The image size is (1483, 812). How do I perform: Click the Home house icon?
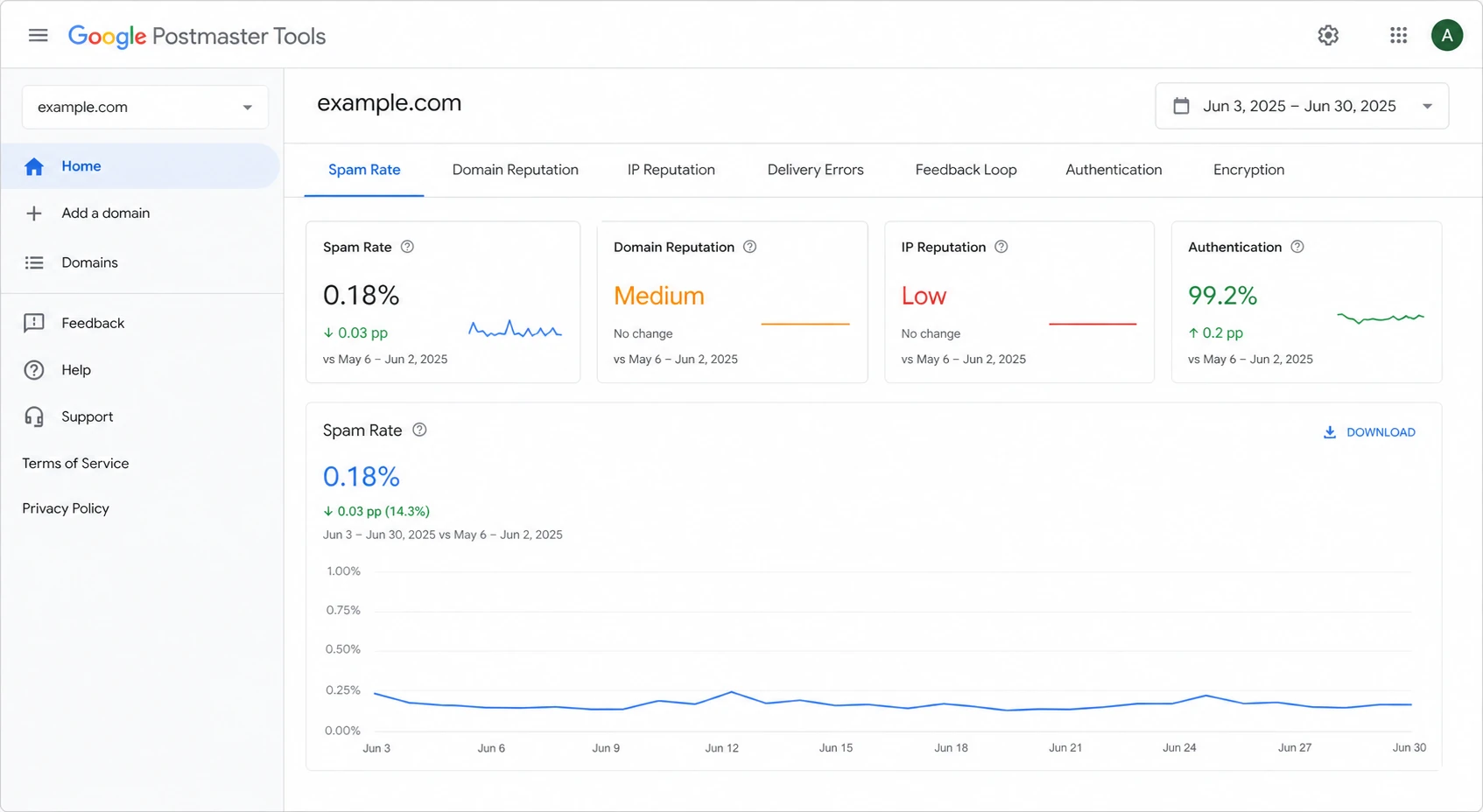coord(34,166)
